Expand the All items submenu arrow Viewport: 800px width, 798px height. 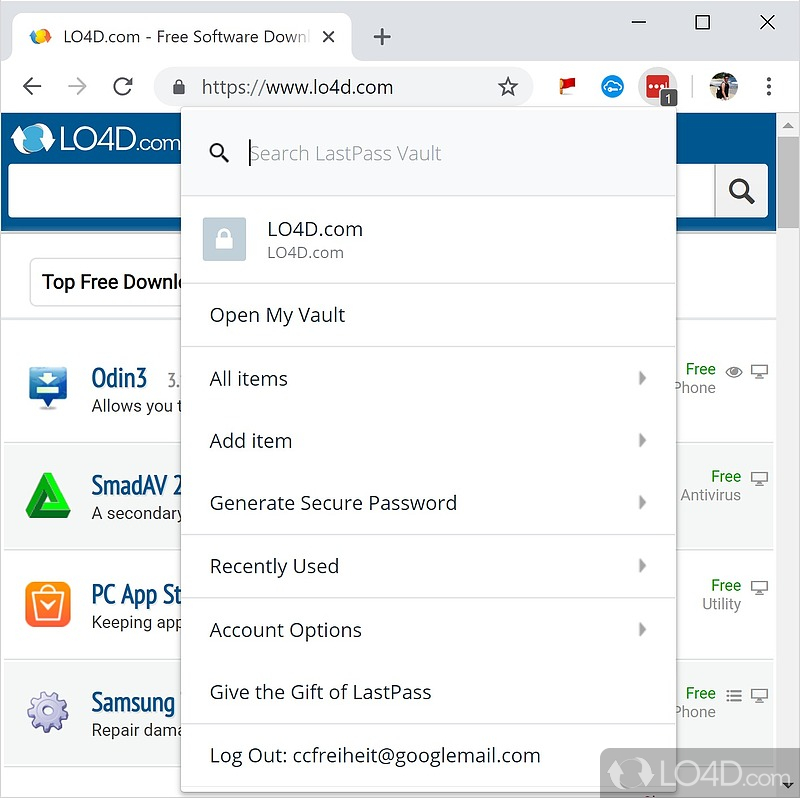point(642,378)
